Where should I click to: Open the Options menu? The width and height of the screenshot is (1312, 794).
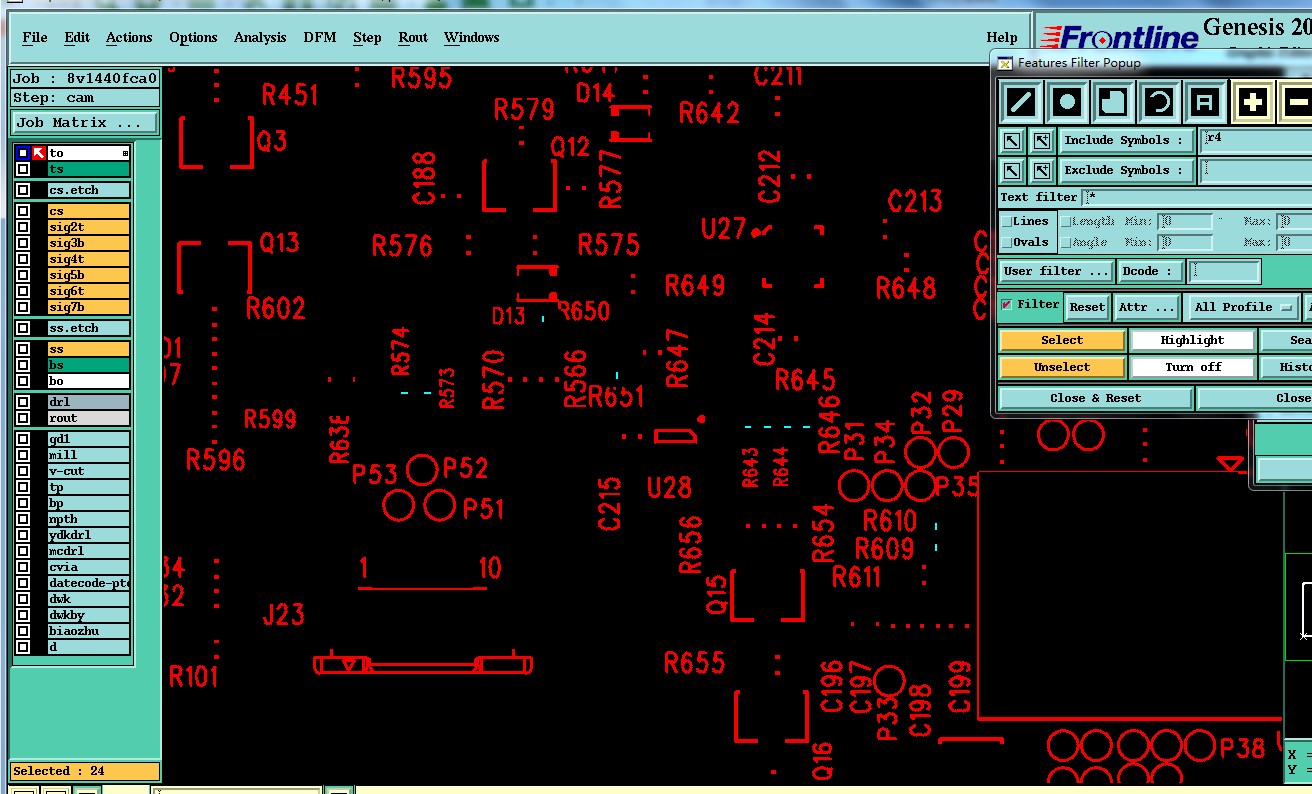[193, 38]
